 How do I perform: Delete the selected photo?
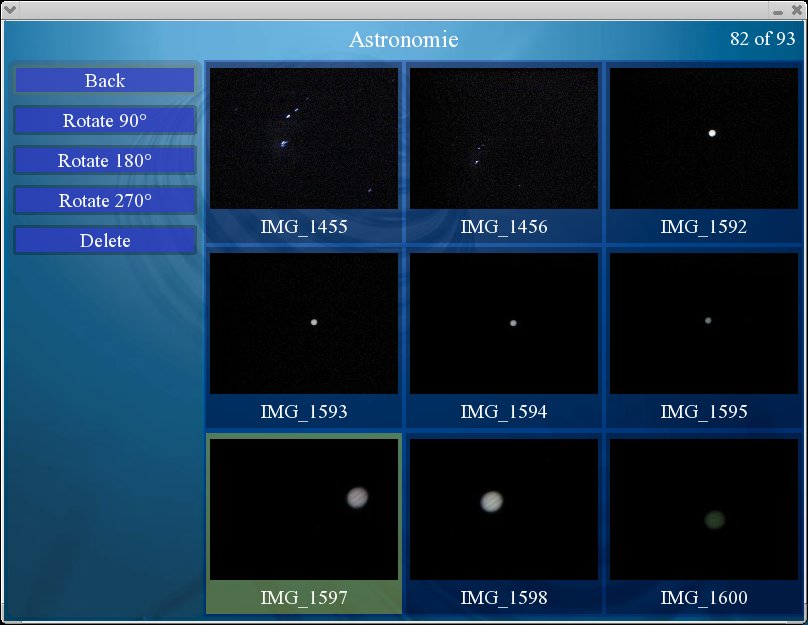105,241
